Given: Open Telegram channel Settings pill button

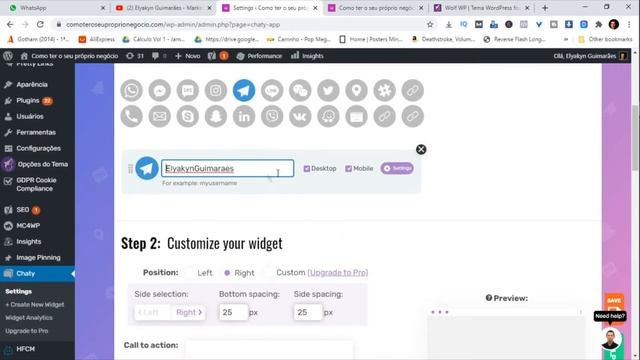Looking at the screenshot, I should pos(397,168).
